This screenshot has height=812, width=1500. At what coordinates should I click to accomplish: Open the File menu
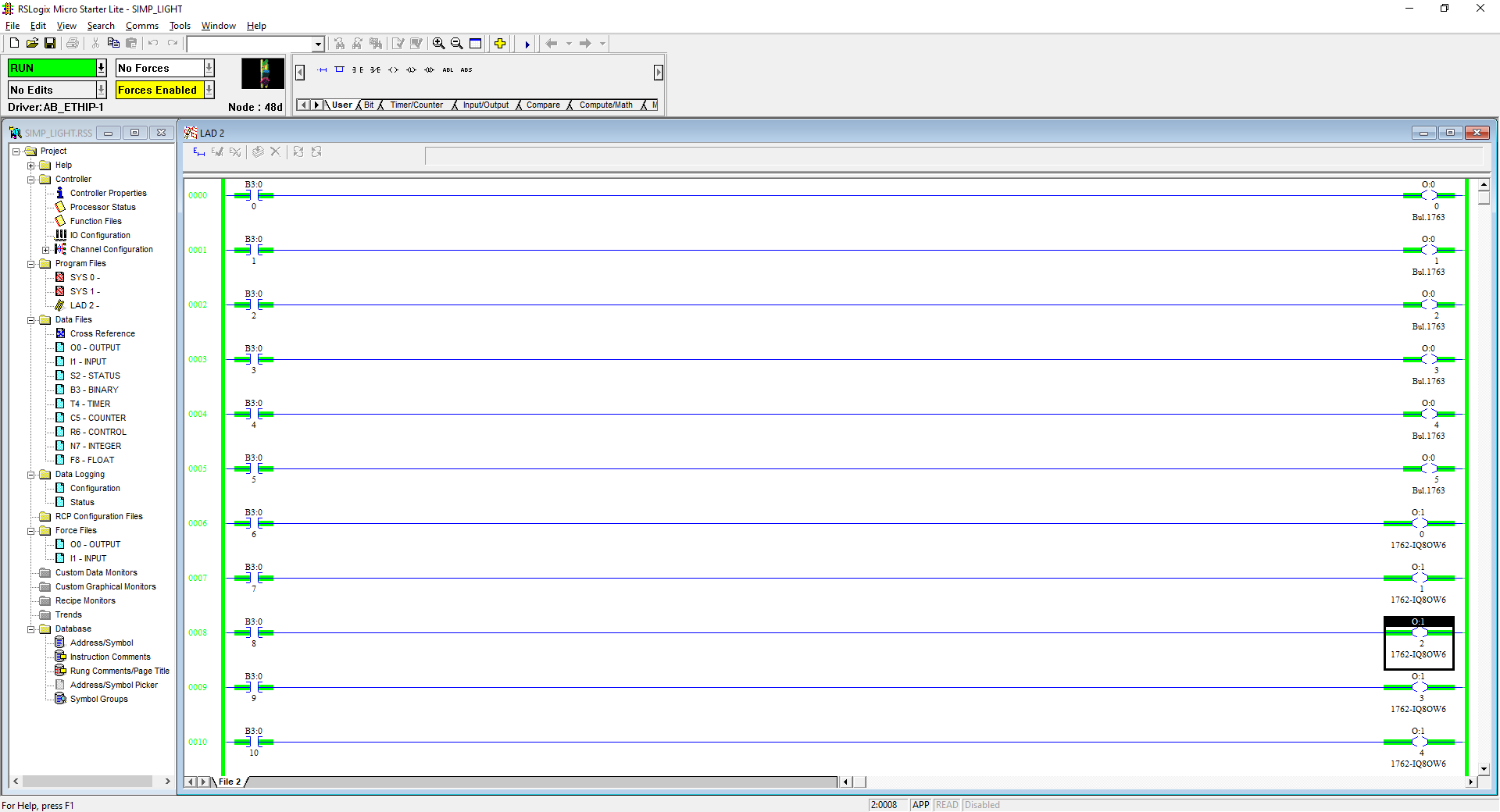(x=12, y=26)
